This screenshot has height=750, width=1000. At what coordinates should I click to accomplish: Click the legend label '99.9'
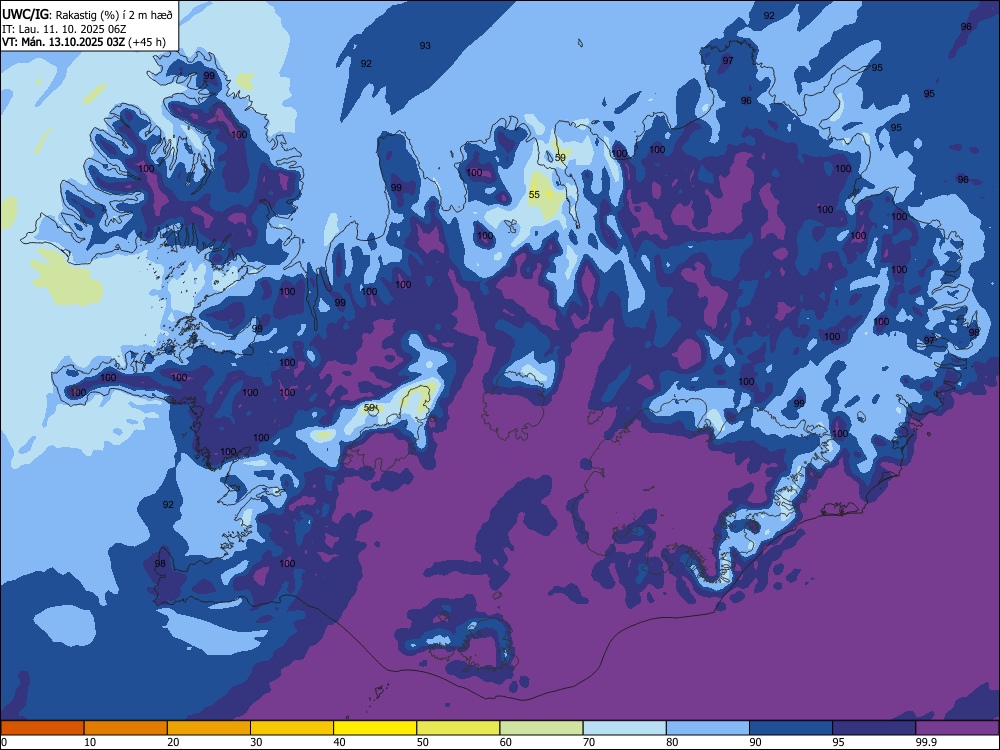click(926, 742)
